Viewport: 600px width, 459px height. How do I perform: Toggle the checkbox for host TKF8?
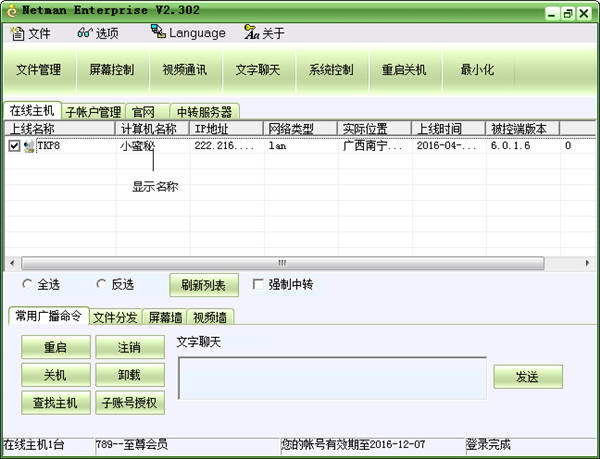(x=14, y=146)
